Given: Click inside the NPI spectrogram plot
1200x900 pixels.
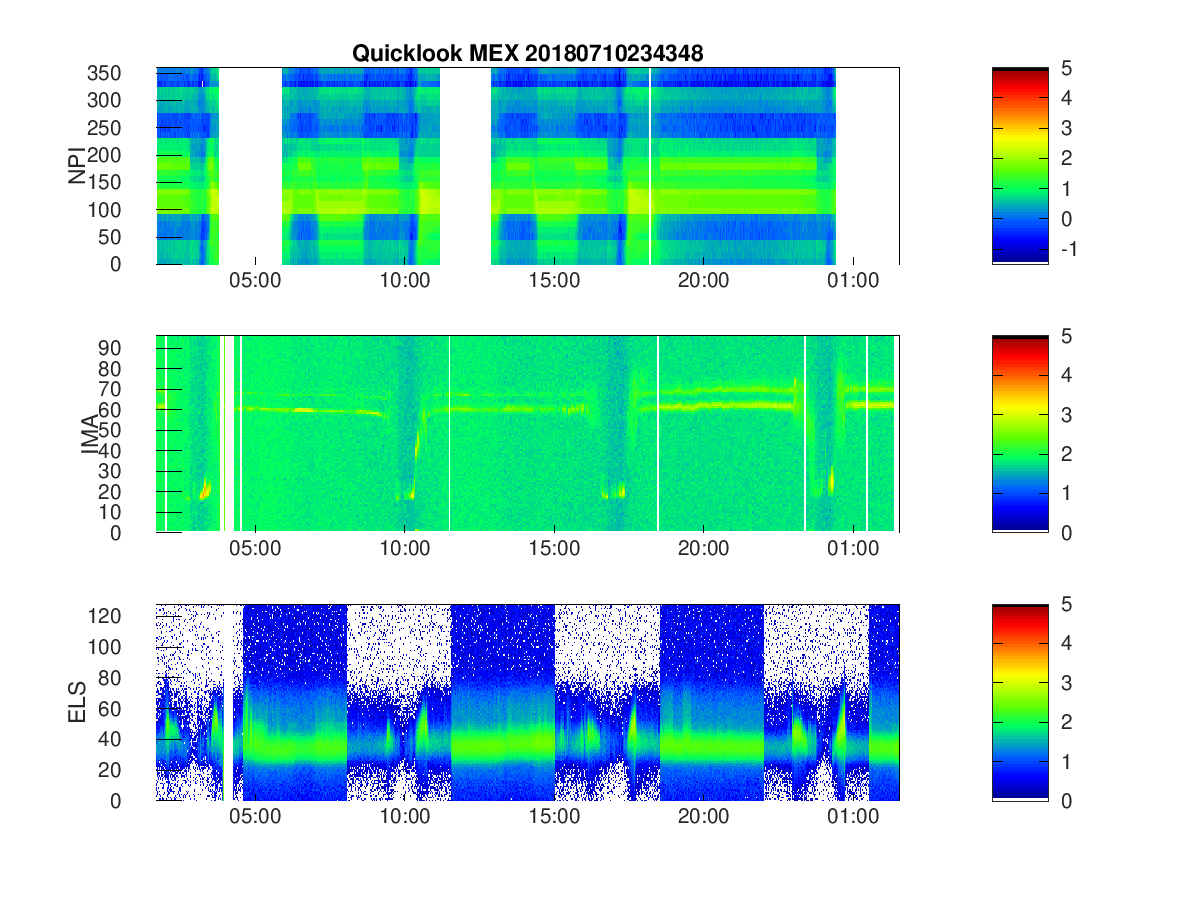Looking at the screenshot, I should click(x=527, y=166).
